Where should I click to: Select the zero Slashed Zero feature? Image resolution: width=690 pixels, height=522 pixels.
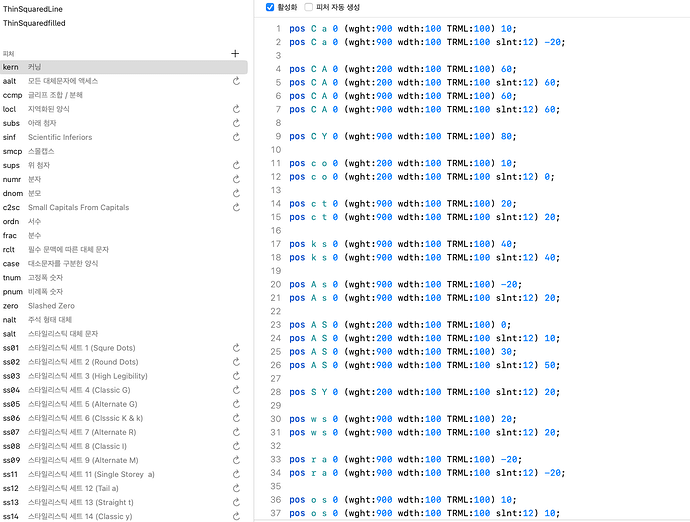pyautogui.click(x=124, y=306)
